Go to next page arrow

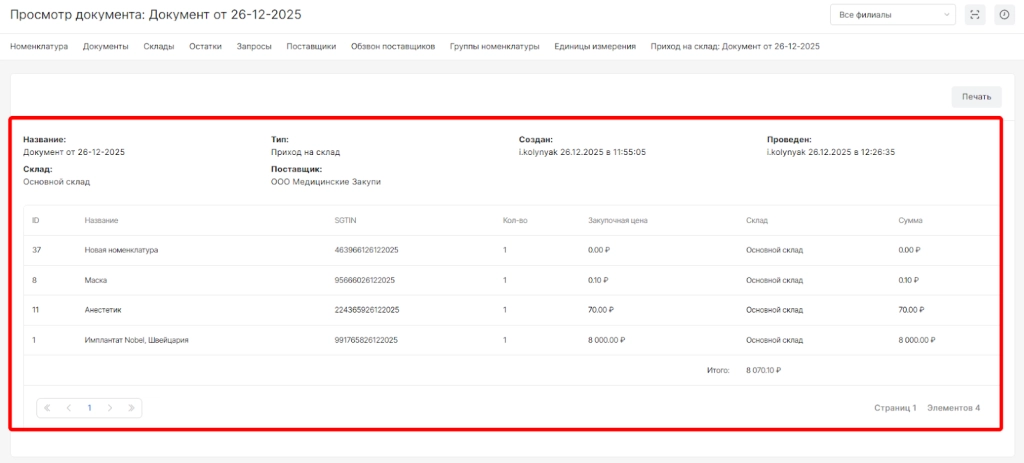click(x=110, y=408)
